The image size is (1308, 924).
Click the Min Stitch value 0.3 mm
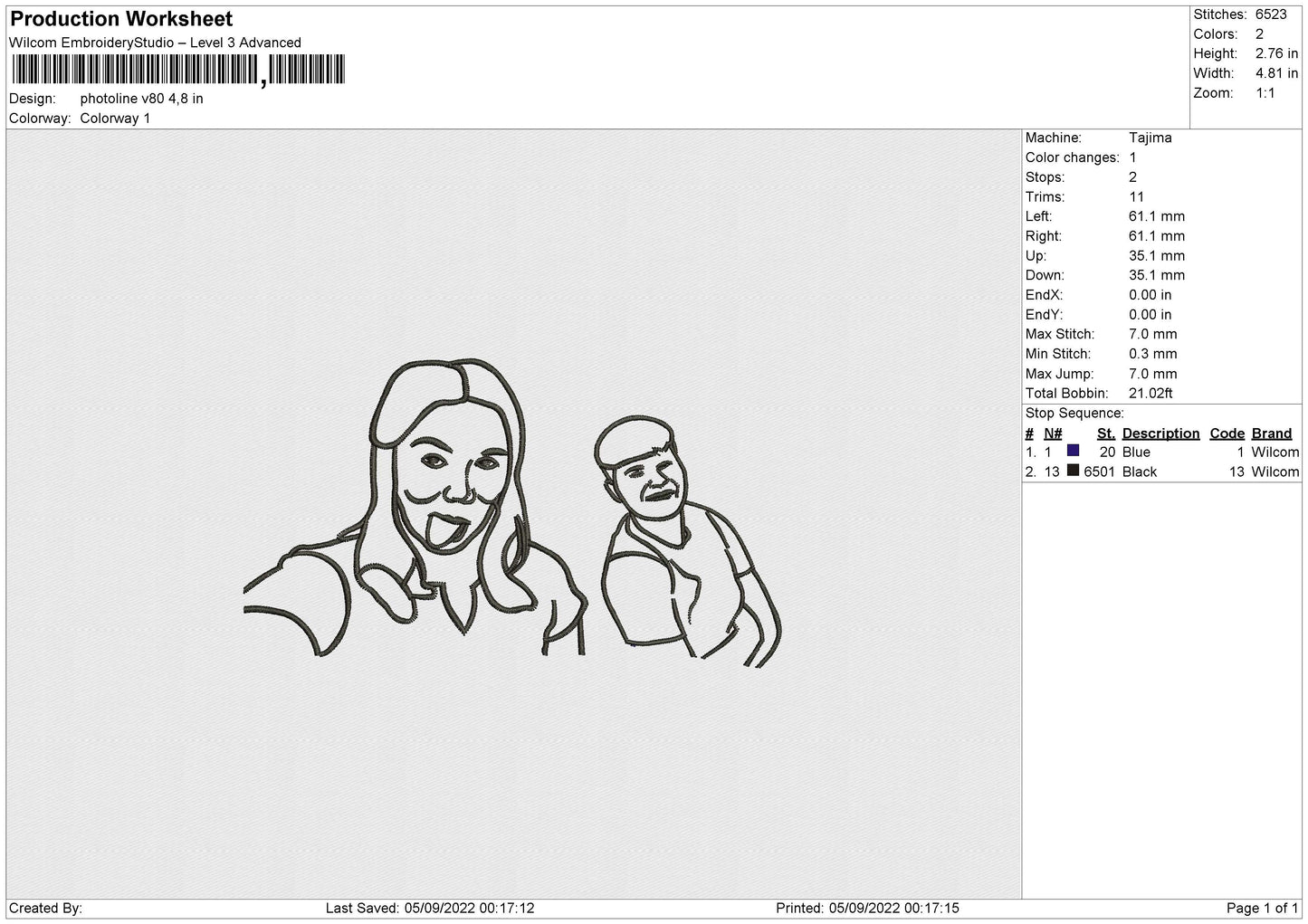click(x=1153, y=354)
